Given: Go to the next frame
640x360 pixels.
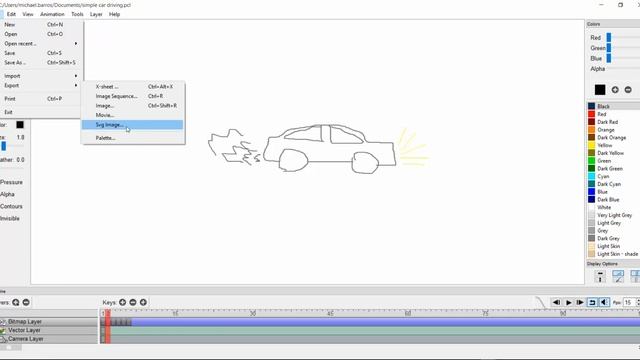Looking at the screenshot, I should (580, 302).
